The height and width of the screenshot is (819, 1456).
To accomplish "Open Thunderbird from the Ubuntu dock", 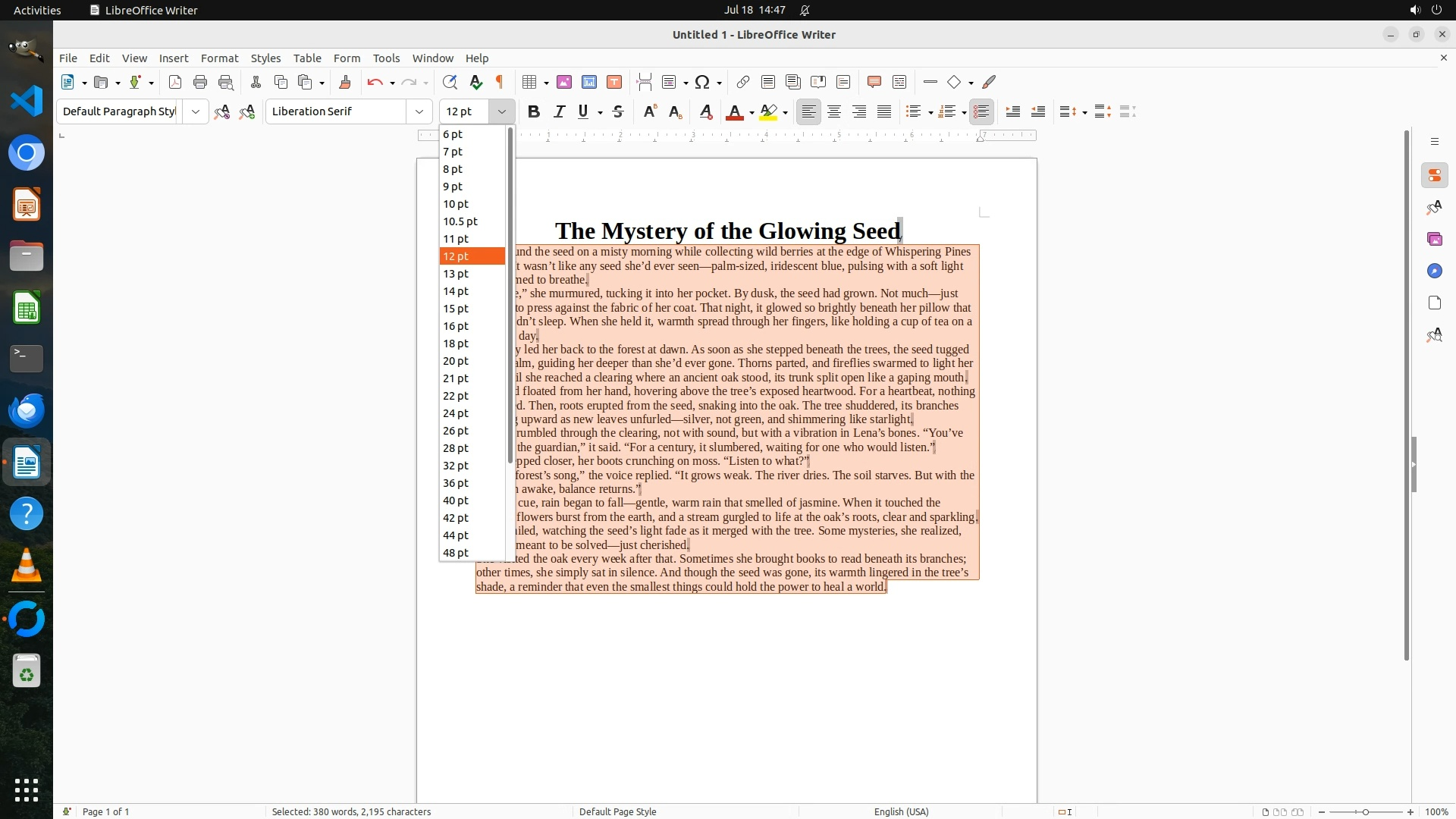I will pyautogui.click(x=27, y=410).
